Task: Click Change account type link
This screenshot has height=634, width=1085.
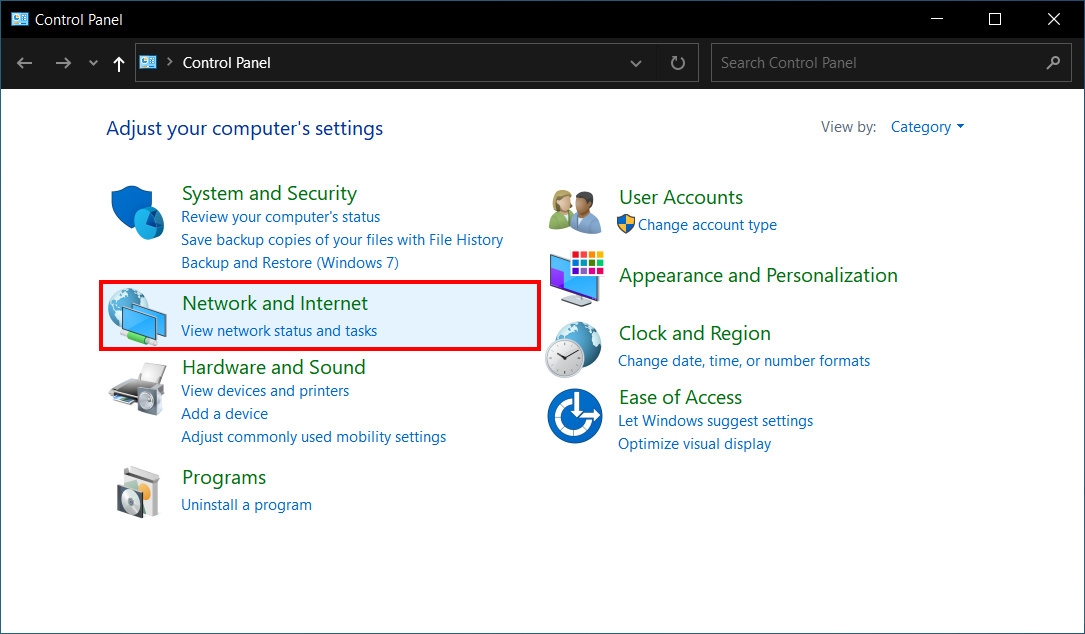Action: pos(707,225)
